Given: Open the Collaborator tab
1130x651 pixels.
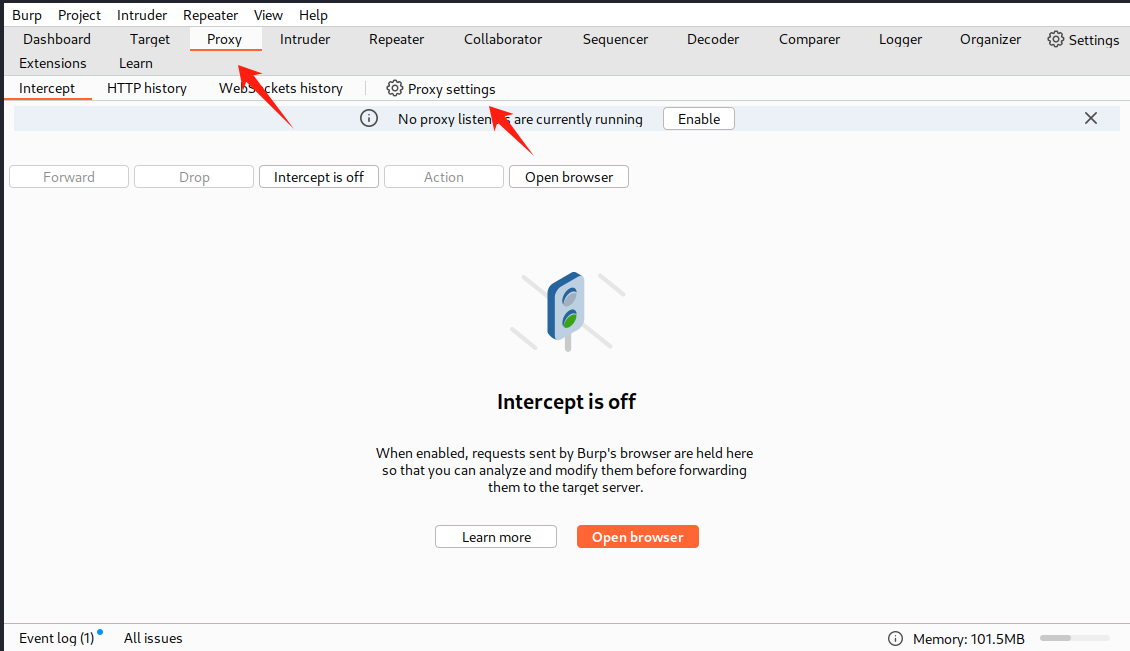Looking at the screenshot, I should pos(503,39).
